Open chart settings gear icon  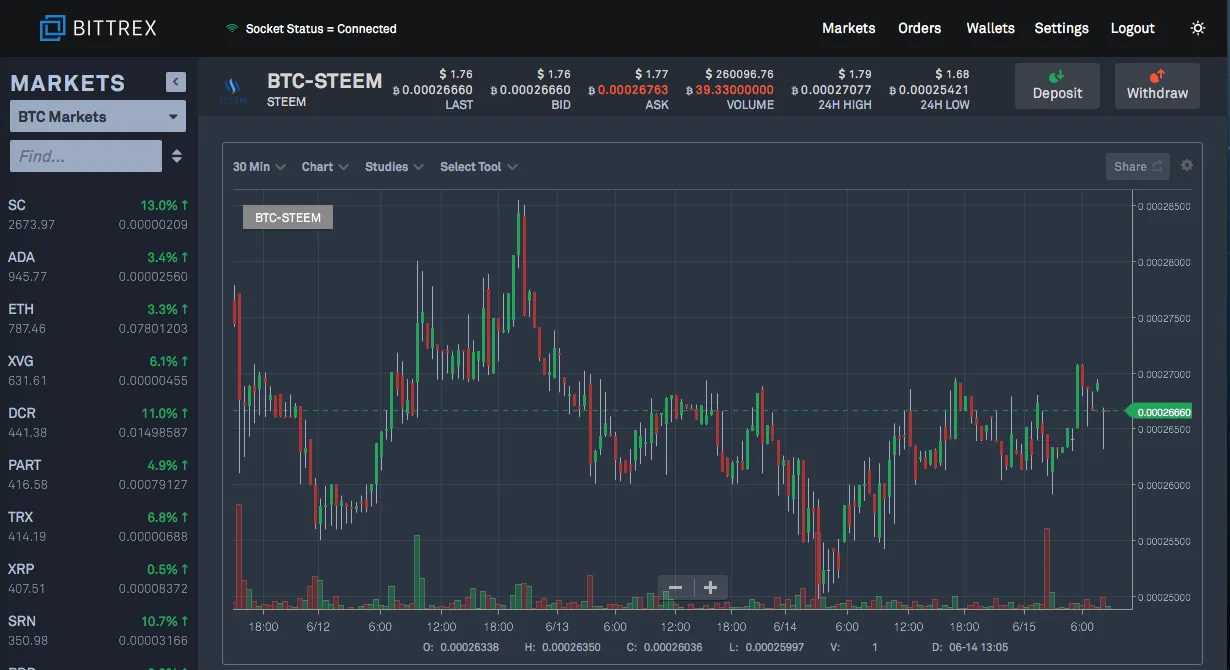[1187, 166]
